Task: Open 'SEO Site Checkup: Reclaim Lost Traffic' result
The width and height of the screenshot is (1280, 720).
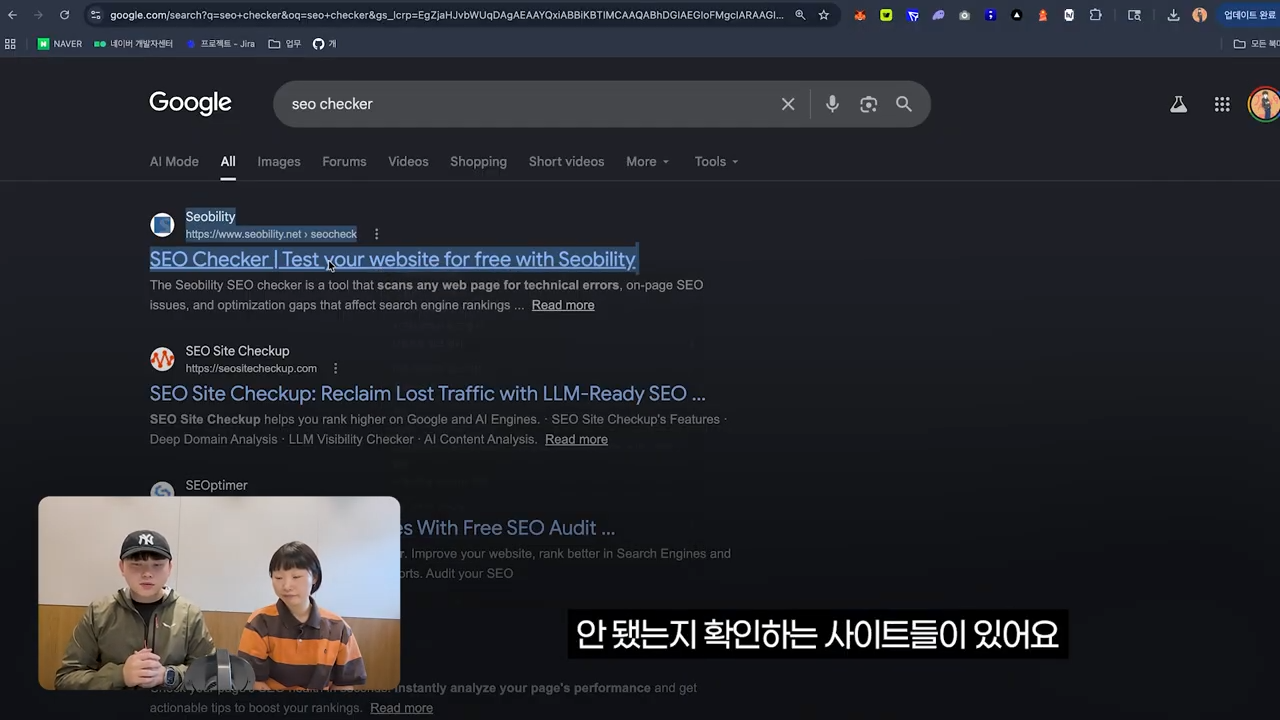Action: coord(428,393)
